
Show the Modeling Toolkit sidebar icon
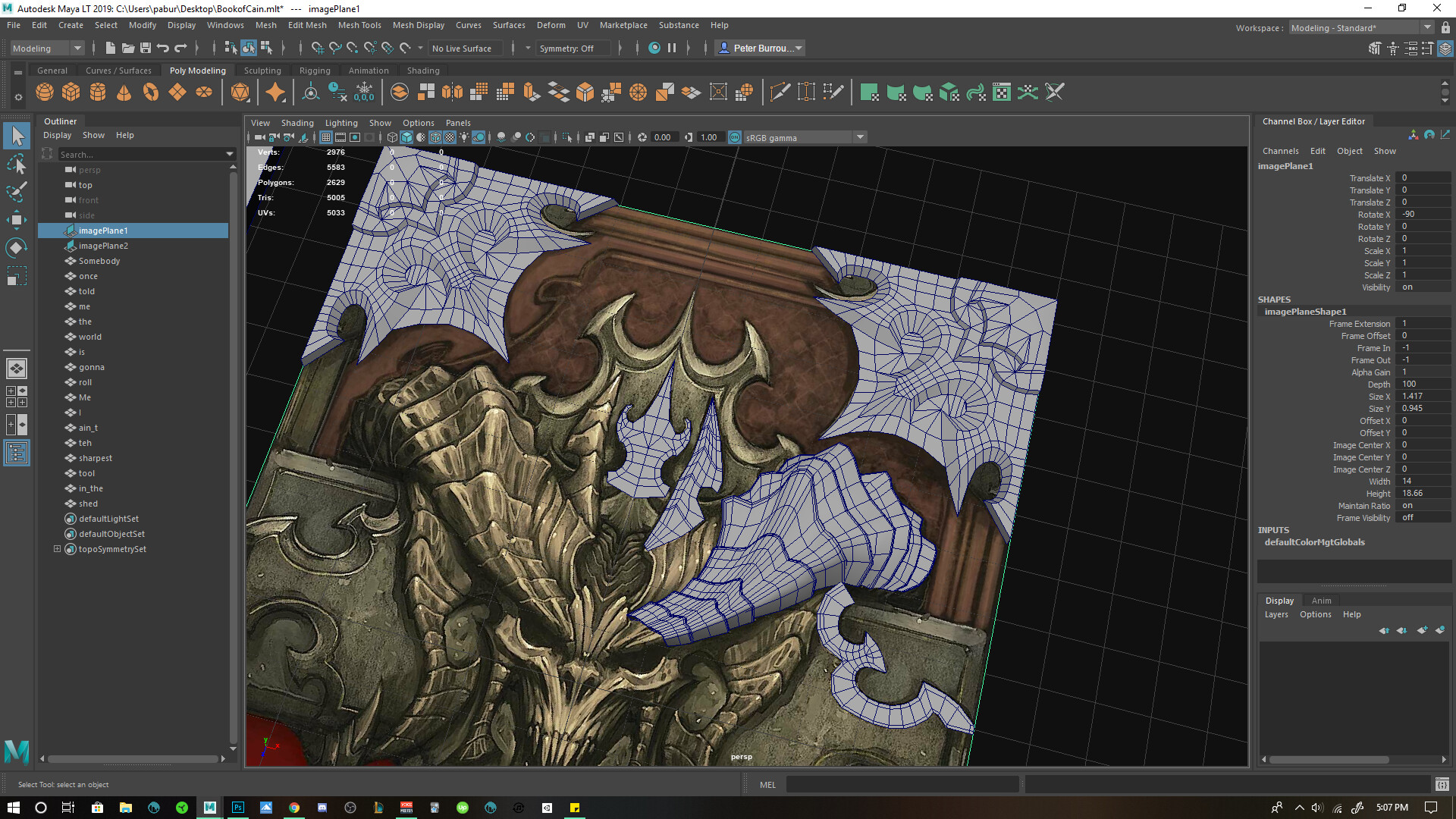pyautogui.click(x=1375, y=49)
